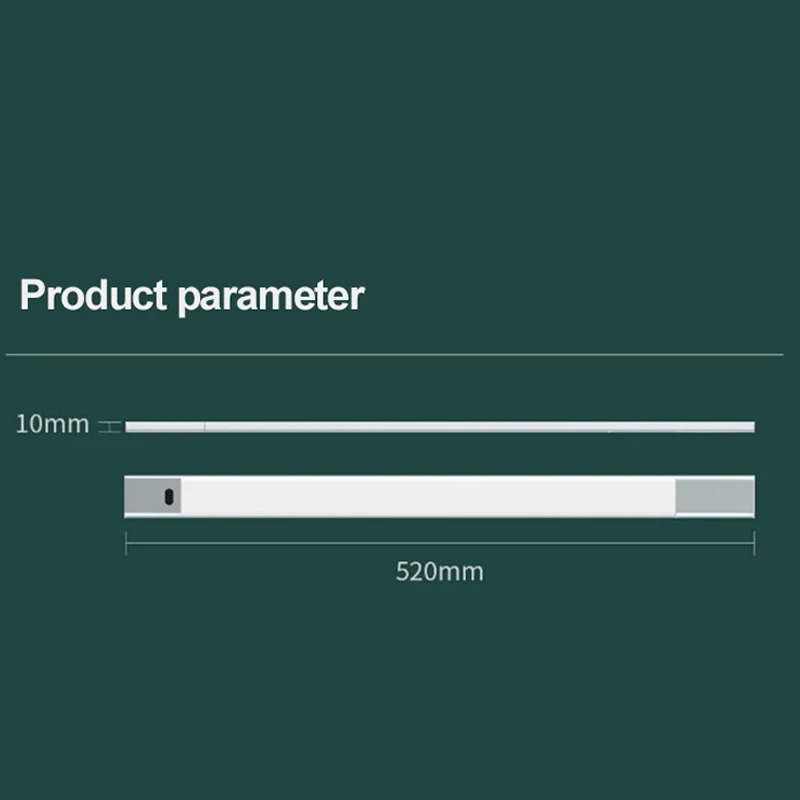This screenshot has width=800, height=800.
Task: Click the seam near the left of the side-profile bar
Action: point(205,427)
